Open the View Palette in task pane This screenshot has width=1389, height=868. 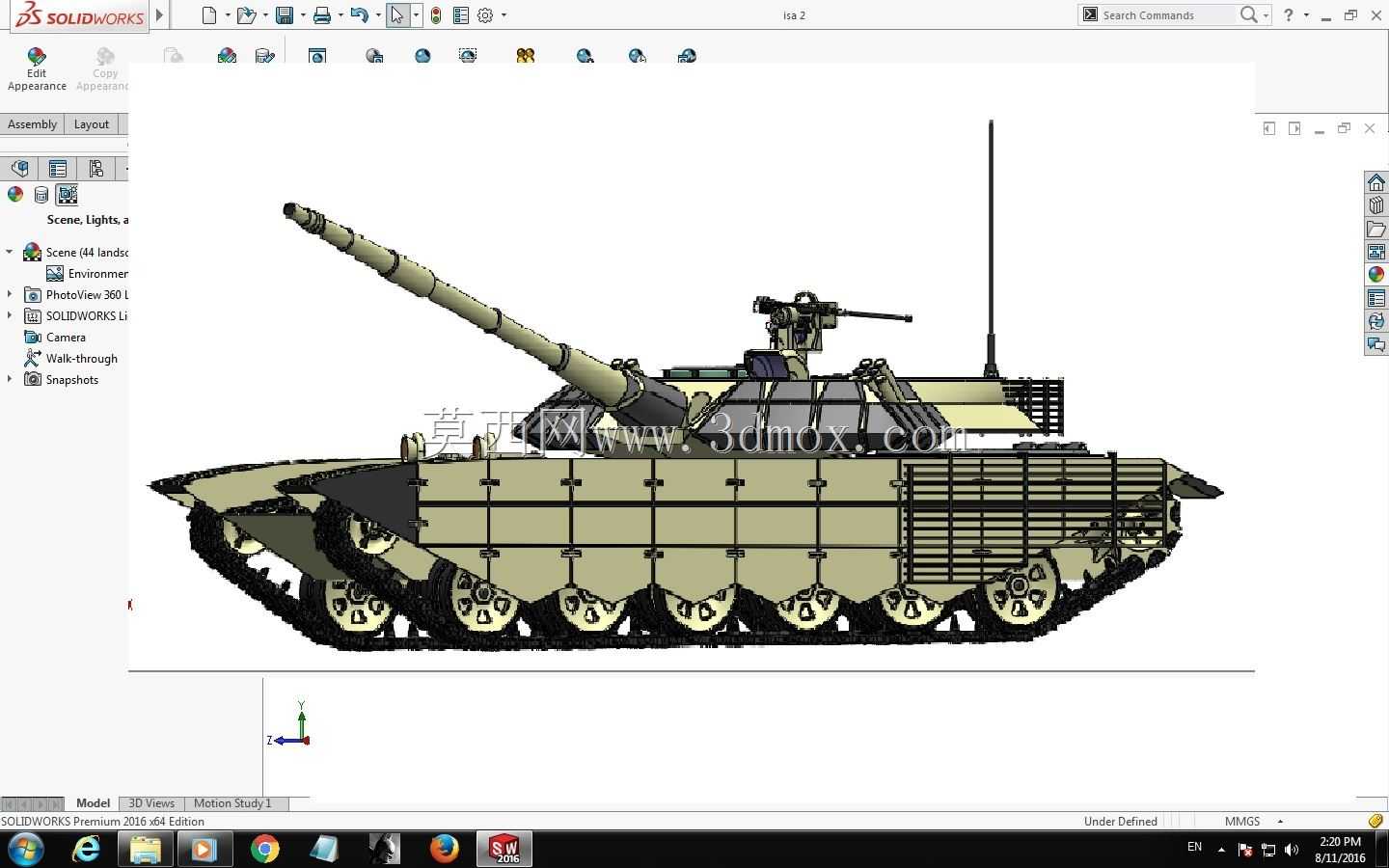pos(1376,252)
